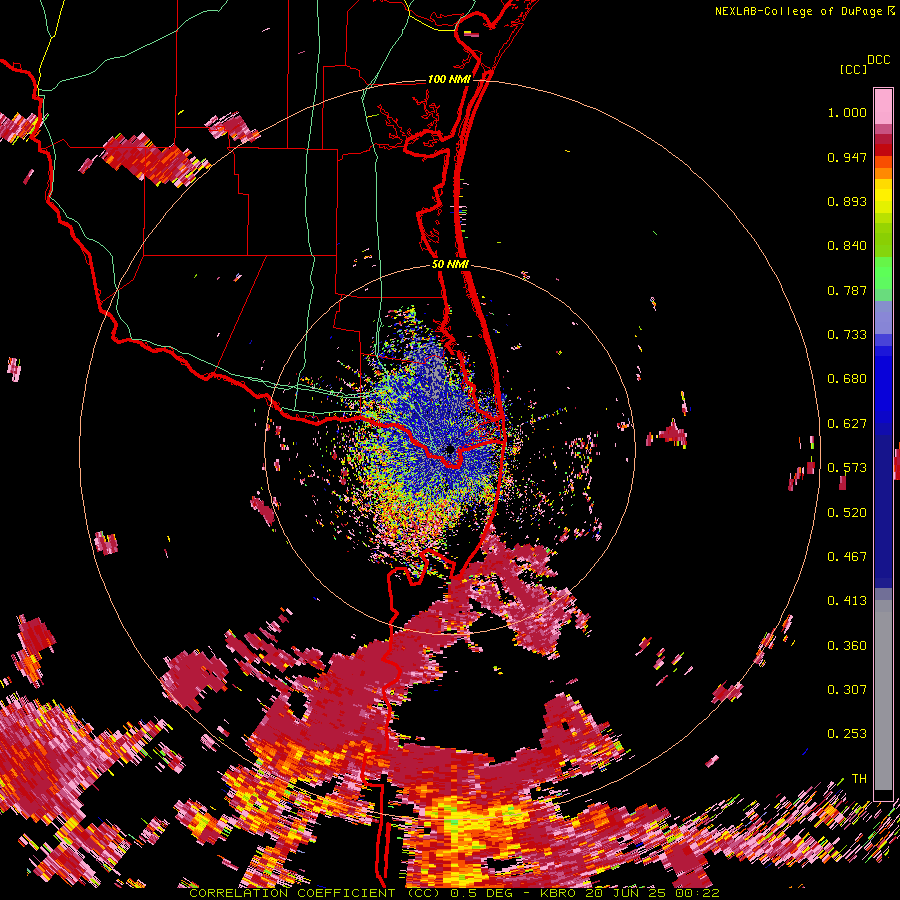Click the 0.413 value on the color scale

pyautogui.click(x=847, y=601)
